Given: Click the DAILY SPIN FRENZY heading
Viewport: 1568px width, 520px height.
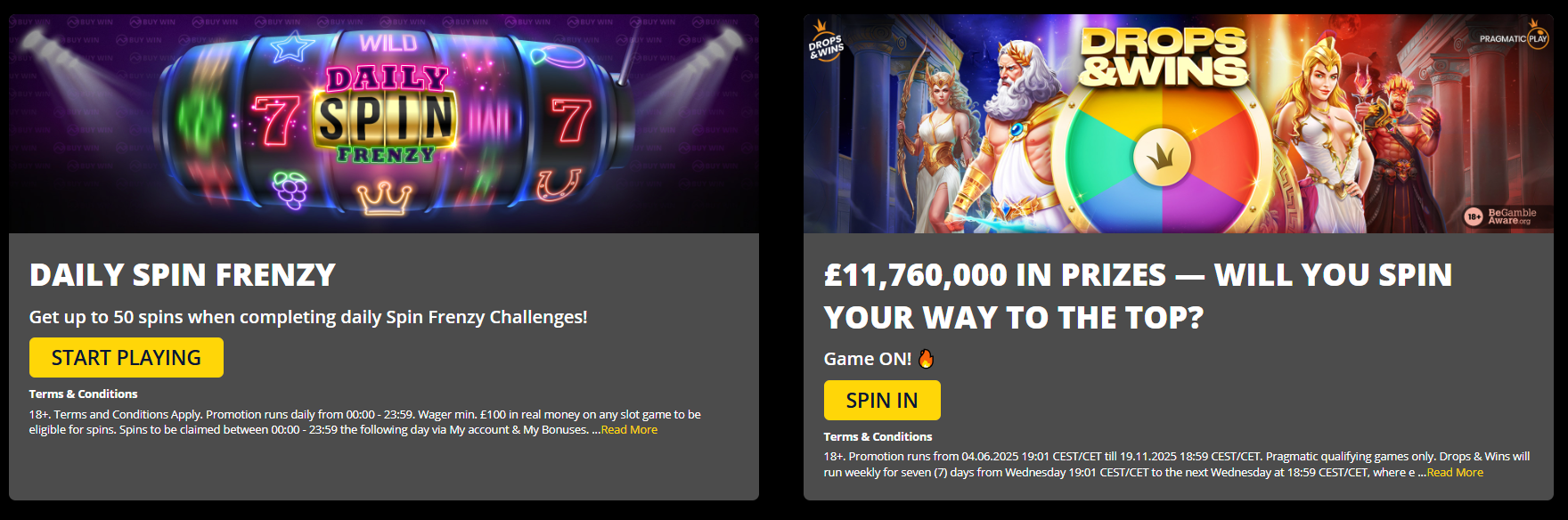Looking at the screenshot, I should [183, 275].
